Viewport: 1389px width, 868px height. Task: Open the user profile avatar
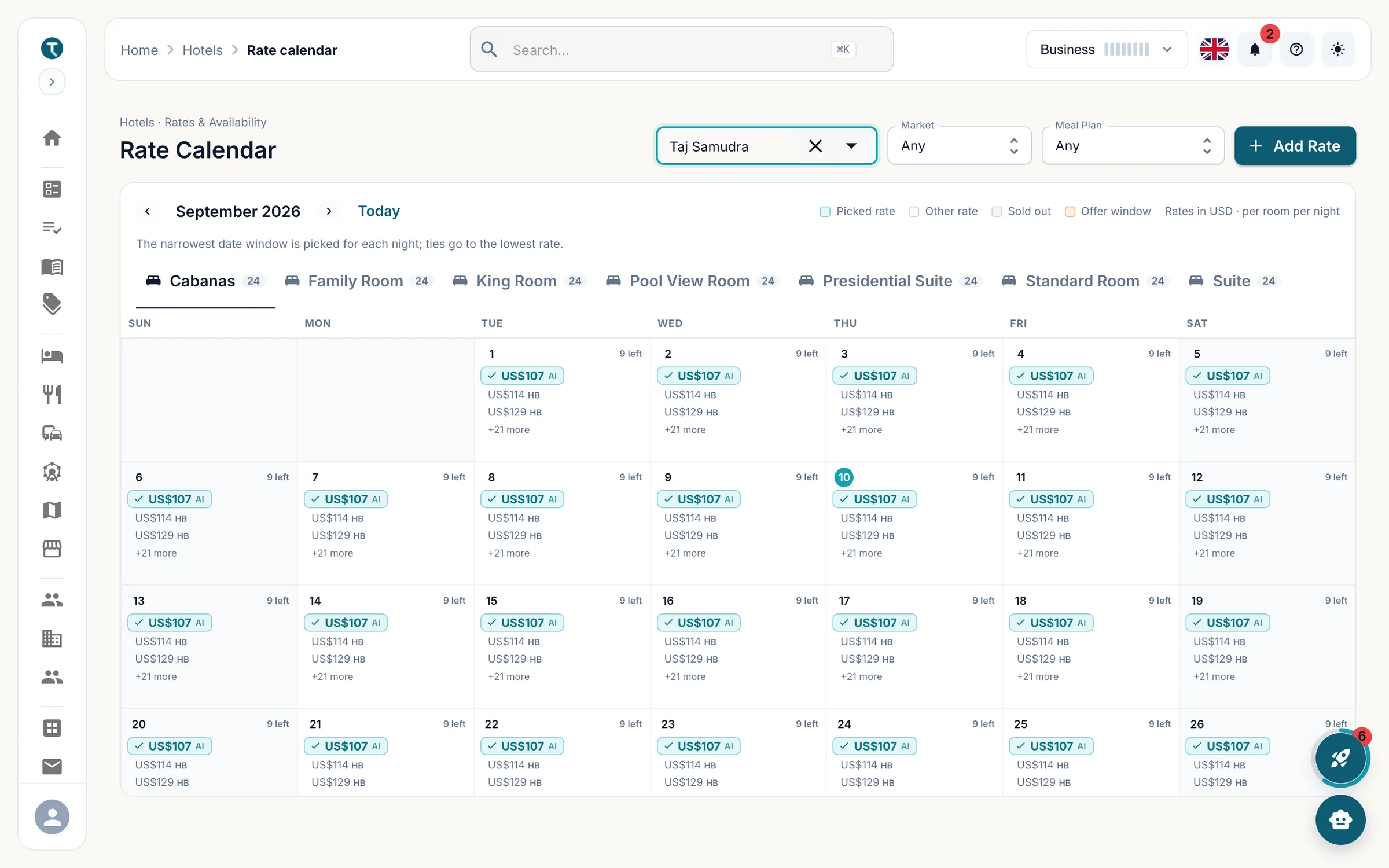coord(52,816)
